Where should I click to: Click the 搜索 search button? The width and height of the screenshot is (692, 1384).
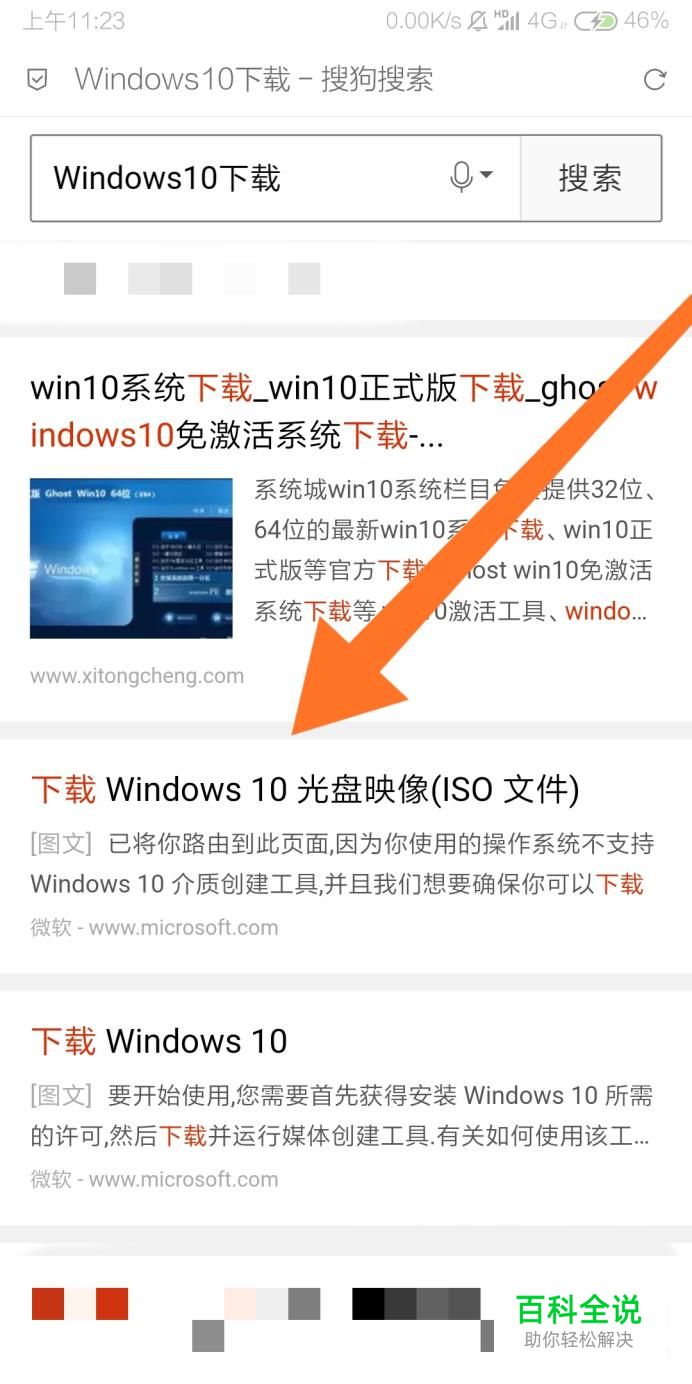pos(591,178)
